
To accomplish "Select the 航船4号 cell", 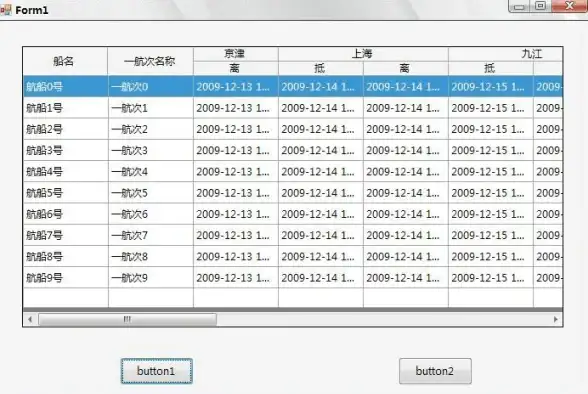I will tap(66, 172).
